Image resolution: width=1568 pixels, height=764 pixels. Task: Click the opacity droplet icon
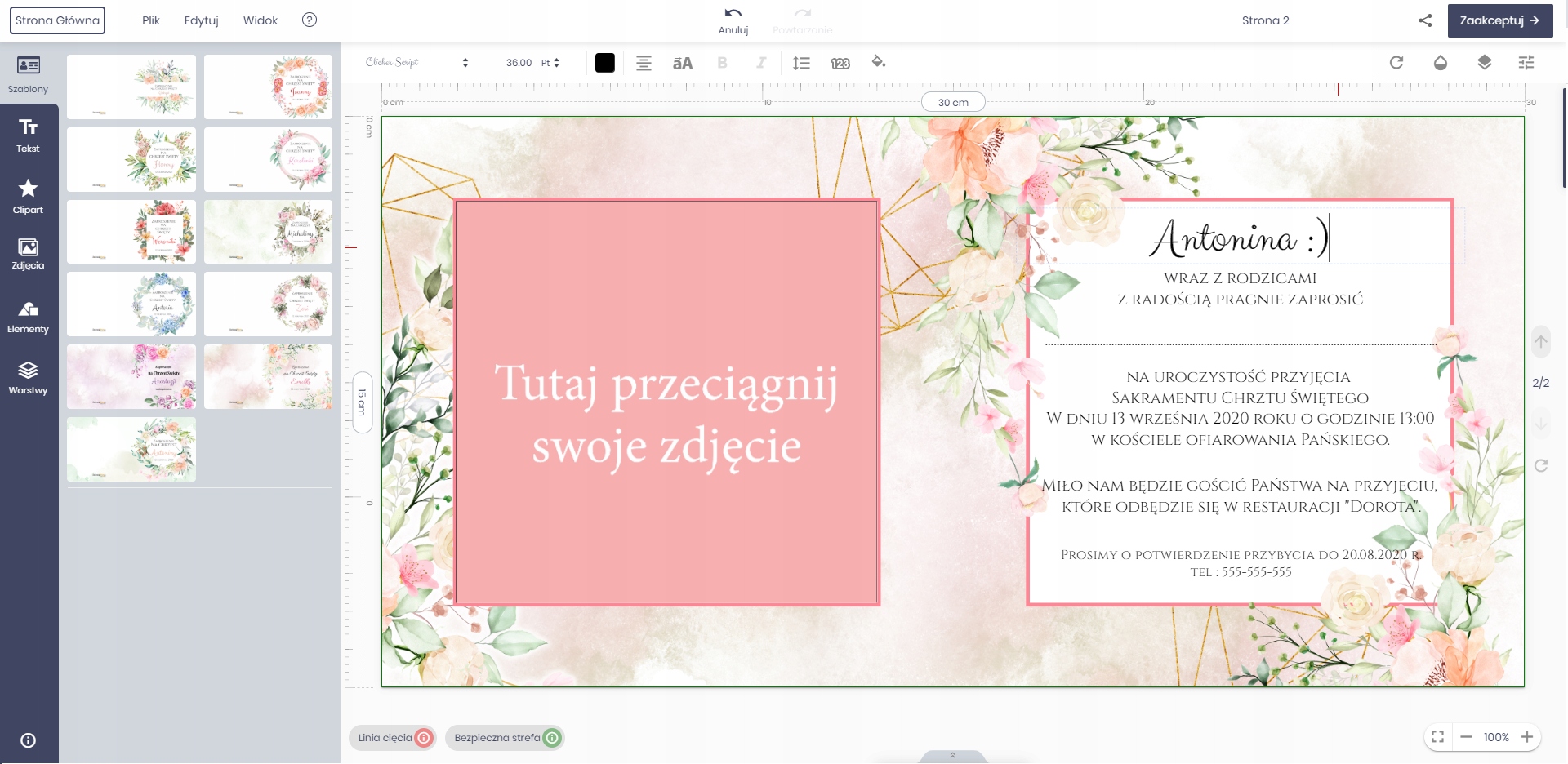[1441, 63]
